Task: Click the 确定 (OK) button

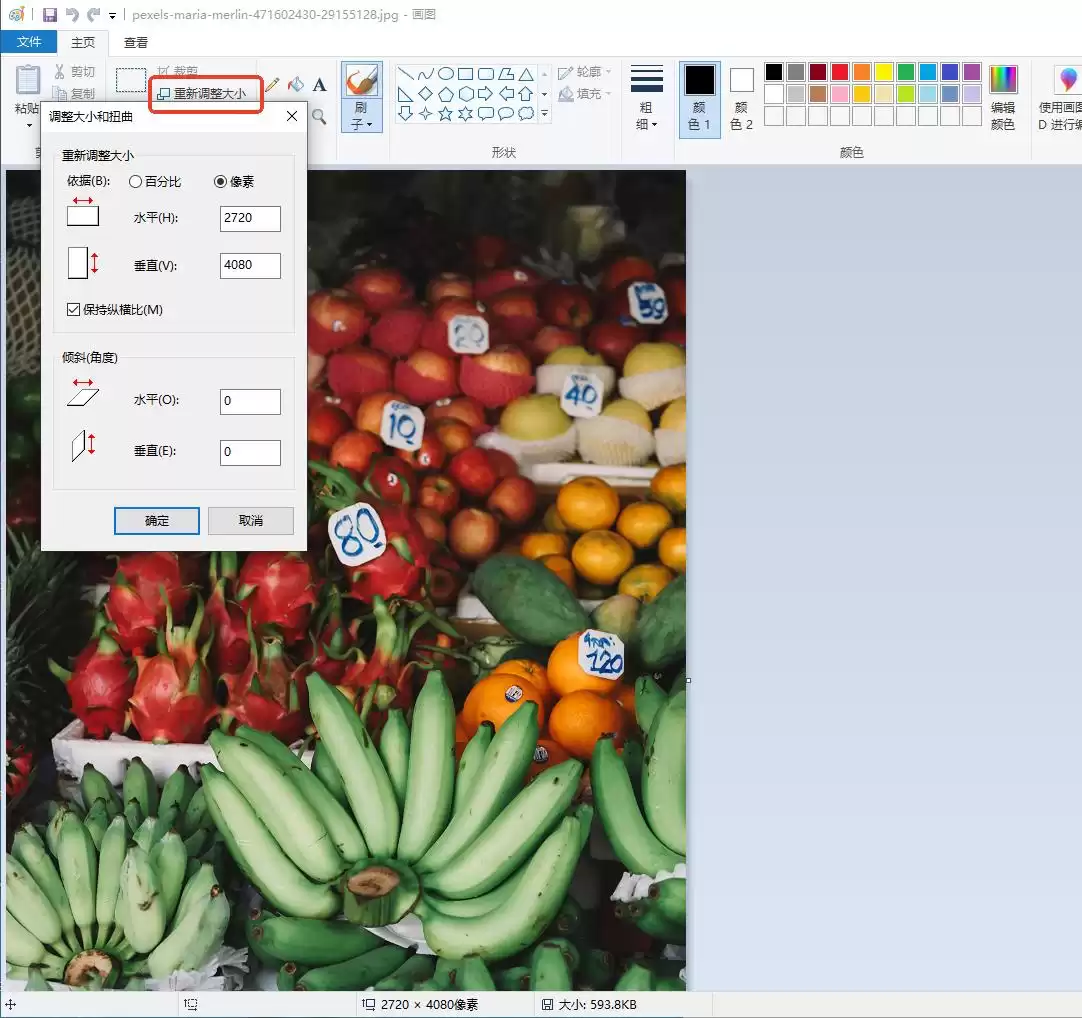Action: 157,521
